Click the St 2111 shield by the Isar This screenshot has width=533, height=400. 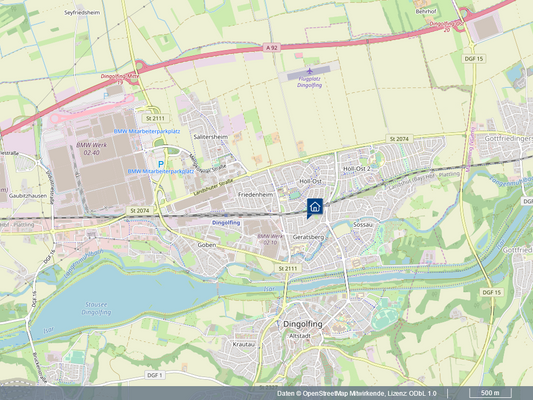(x=288, y=268)
